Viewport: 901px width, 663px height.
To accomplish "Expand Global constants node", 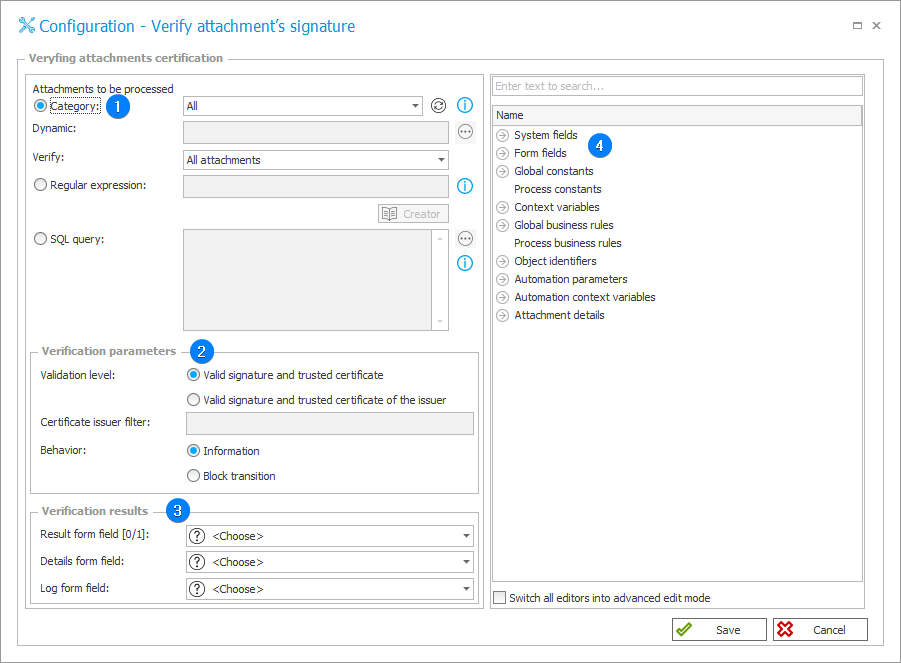I will click(503, 171).
